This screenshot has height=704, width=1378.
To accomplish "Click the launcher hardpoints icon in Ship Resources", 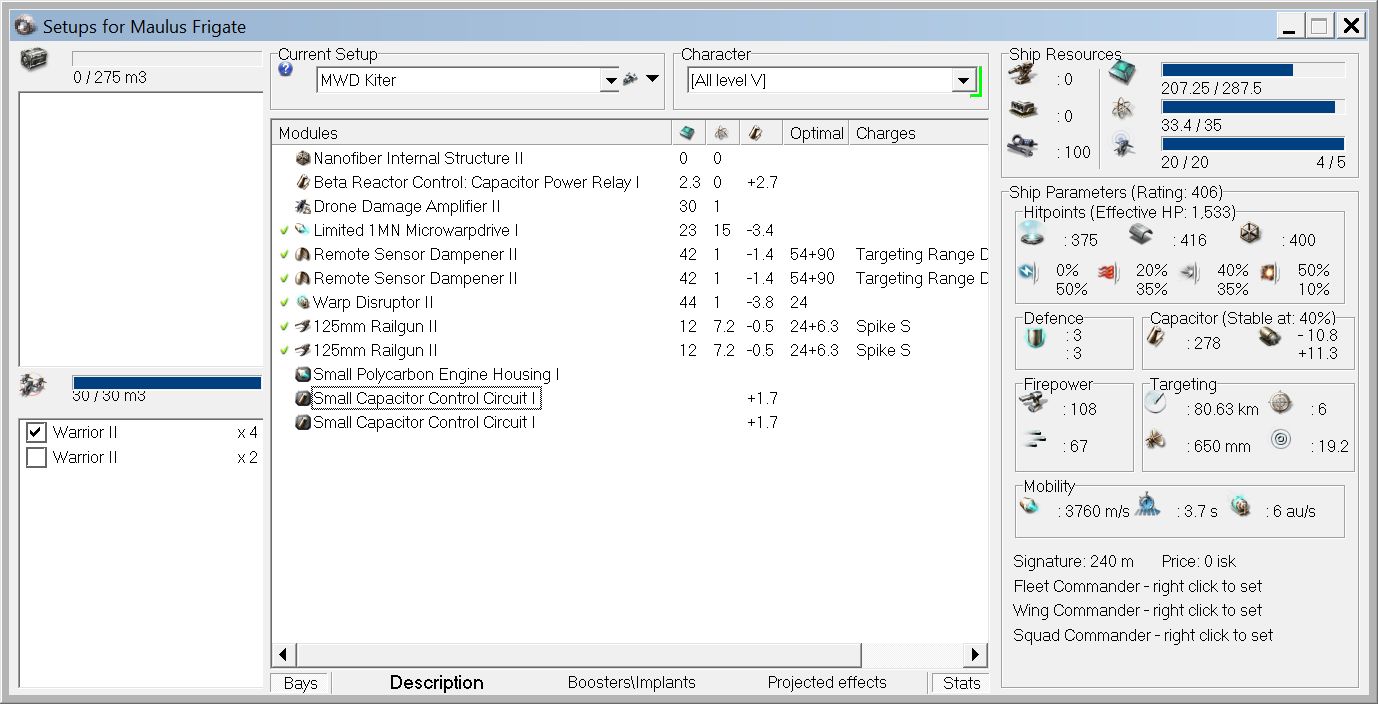I will (x=1025, y=111).
